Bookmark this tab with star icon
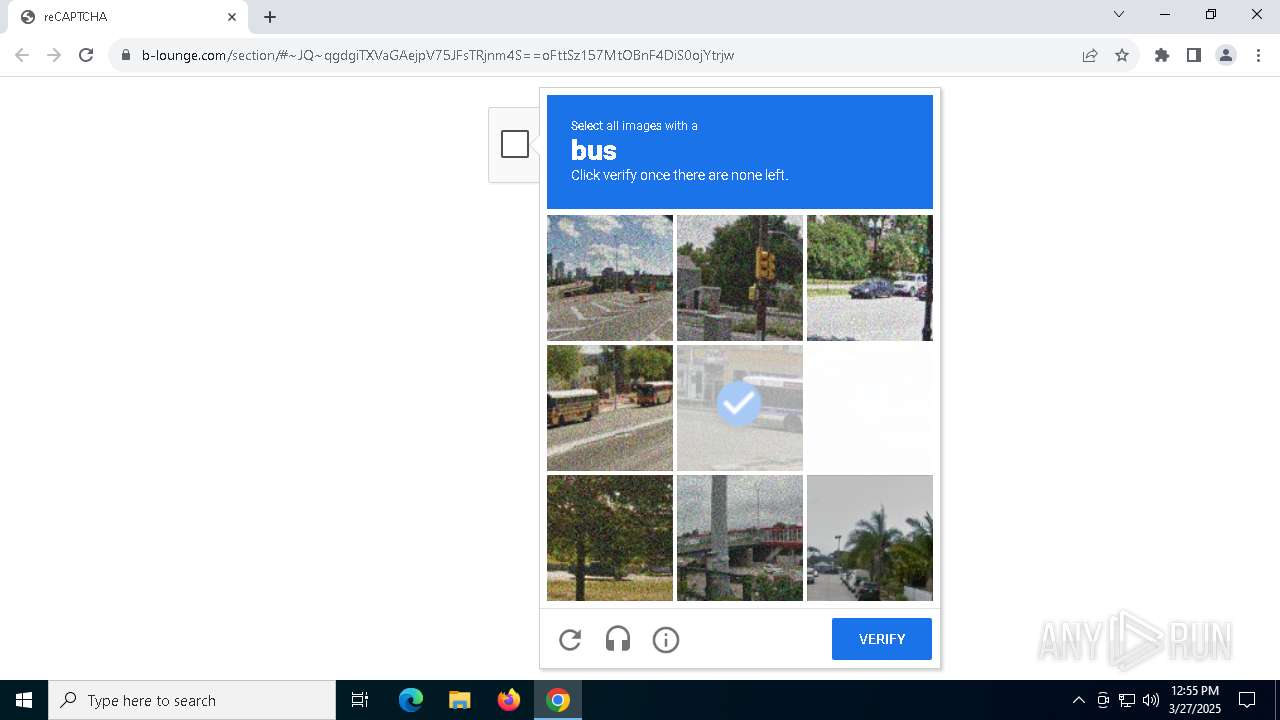This screenshot has width=1280, height=720. [x=1122, y=55]
